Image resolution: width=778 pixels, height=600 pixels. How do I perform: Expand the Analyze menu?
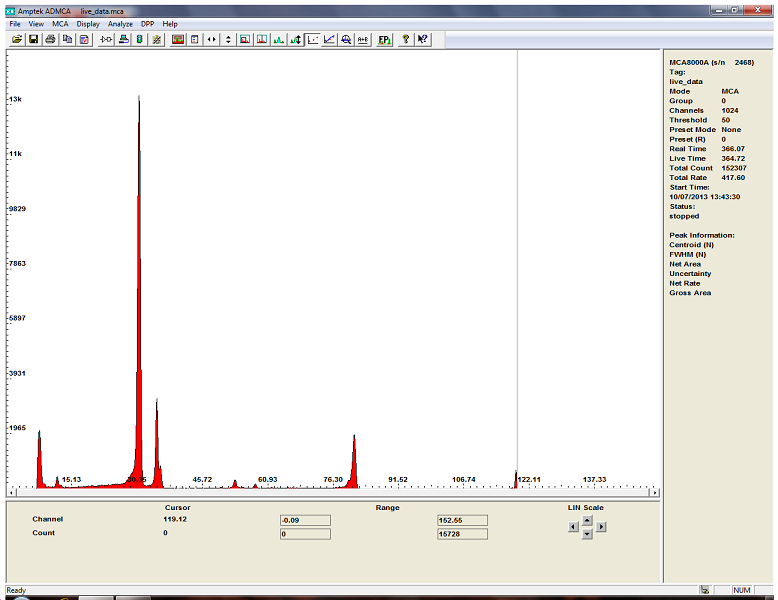[120, 23]
